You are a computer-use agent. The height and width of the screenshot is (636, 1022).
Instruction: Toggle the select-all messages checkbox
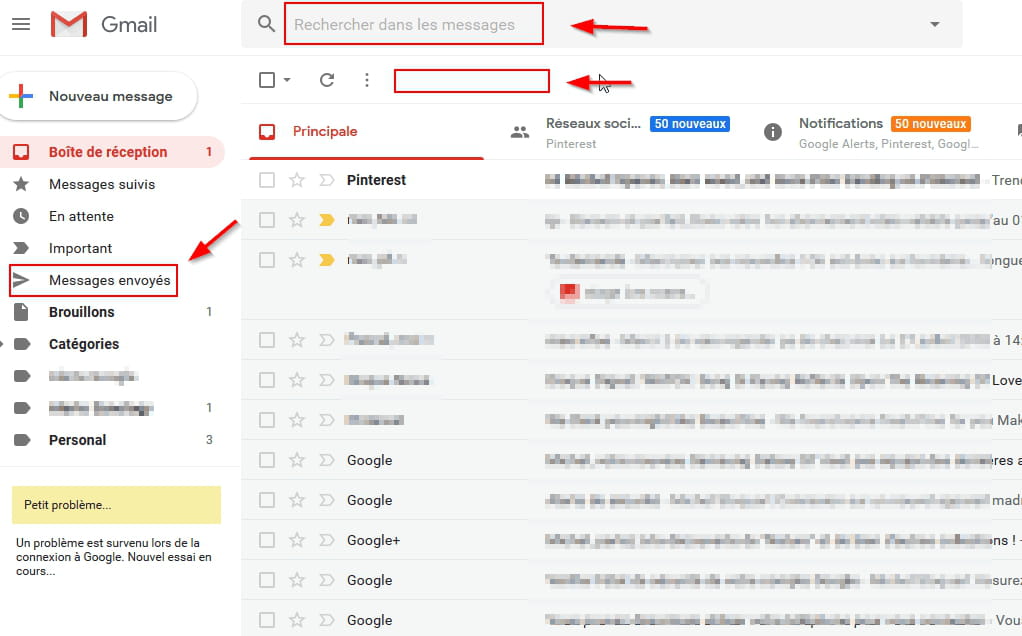tap(267, 80)
